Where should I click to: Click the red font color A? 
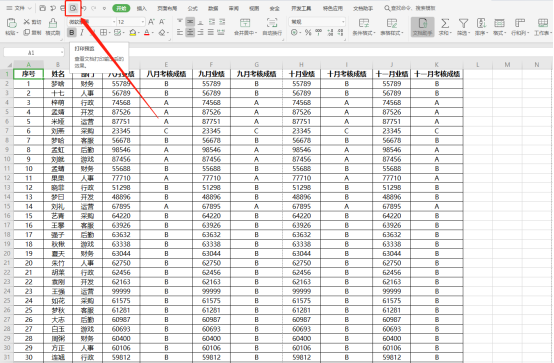pos(147,33)
